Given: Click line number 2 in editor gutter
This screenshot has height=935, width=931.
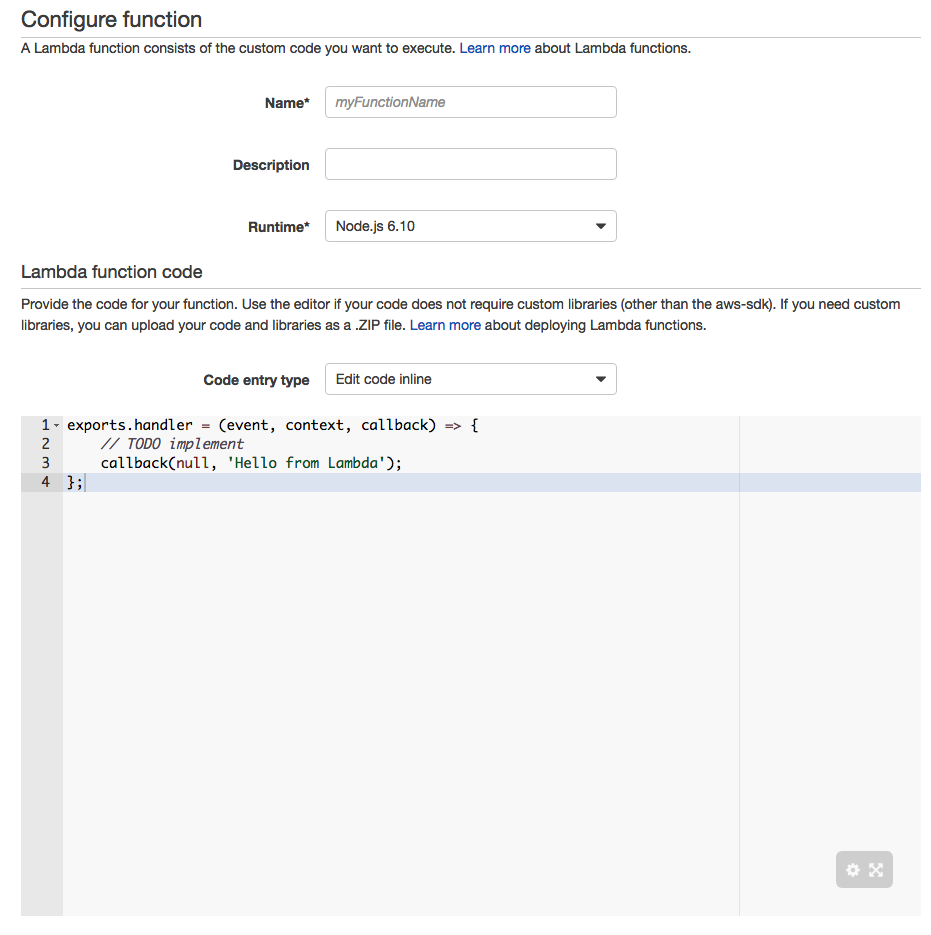Looking at the screenshot, I should coord(45,444).
